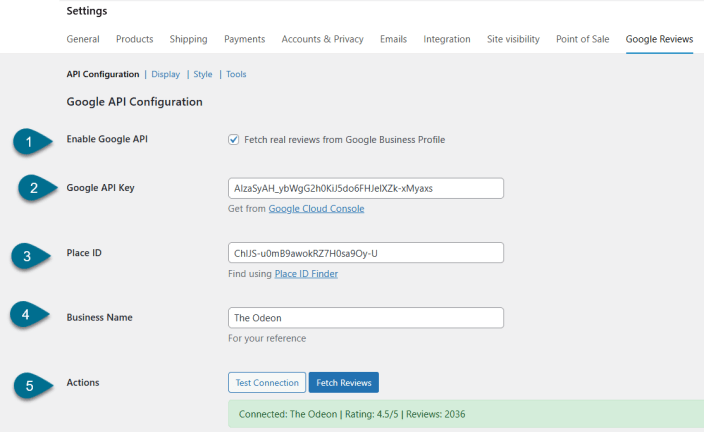
Task: Go to the Shipping tab
Action: click(x=188, y=39)
